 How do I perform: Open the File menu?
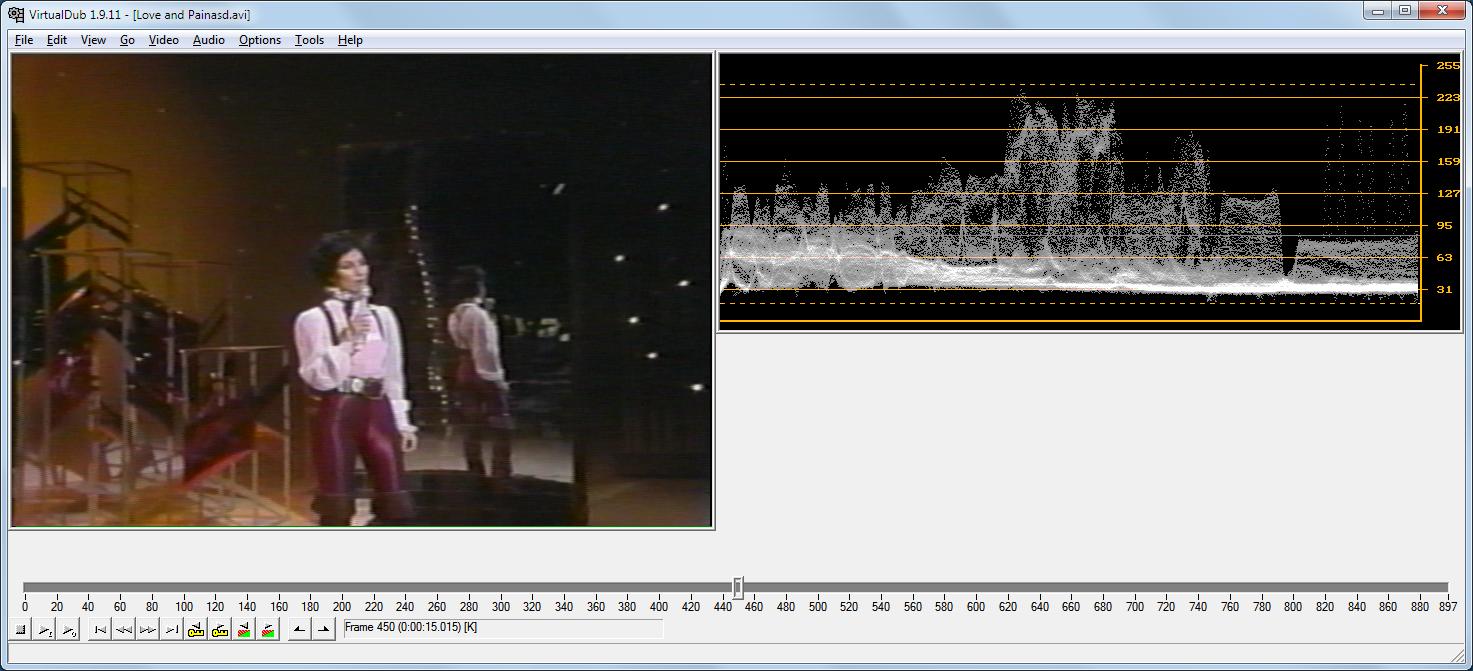tap(24, 40)
